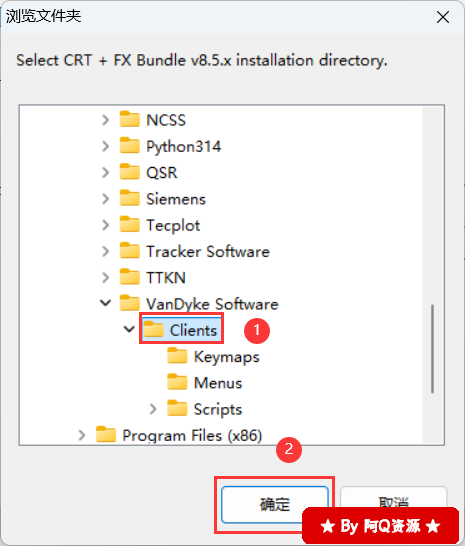Select the NCSS folder icon
465x546 pixels.
(x=130, y=119)
